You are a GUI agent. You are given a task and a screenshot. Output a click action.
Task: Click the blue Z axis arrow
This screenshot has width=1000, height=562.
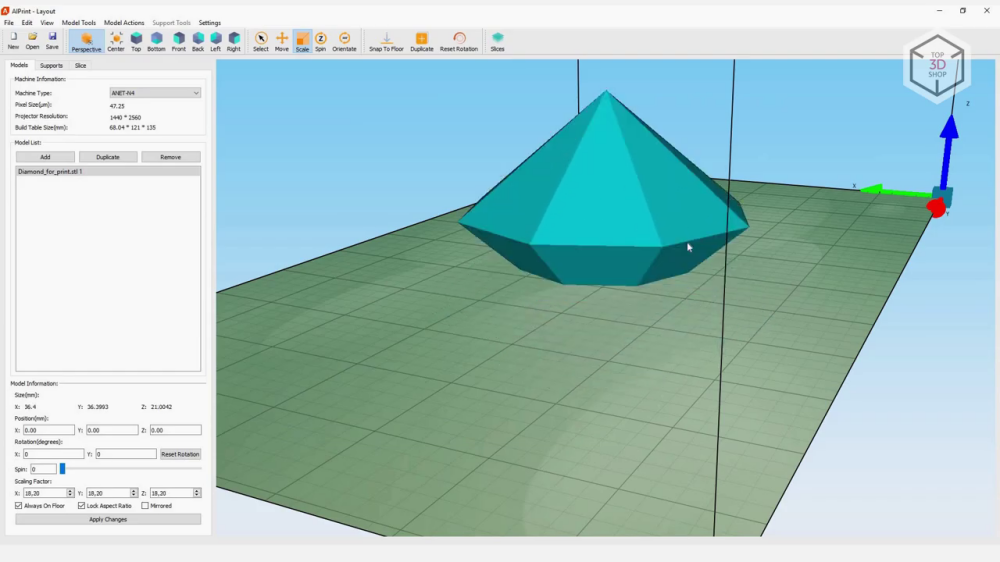(x=948, y=150)
